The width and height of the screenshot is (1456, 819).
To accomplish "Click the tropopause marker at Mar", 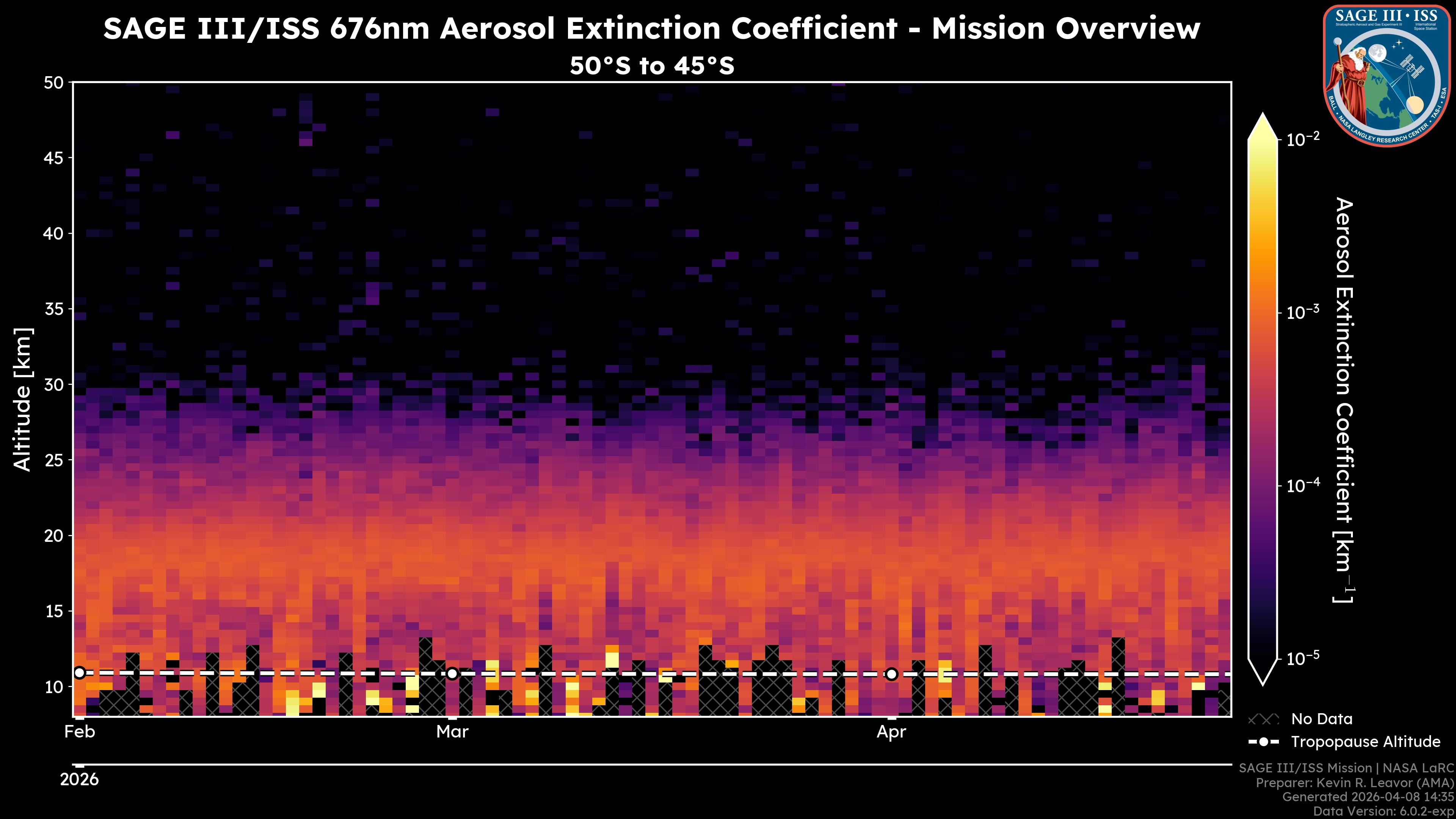I will pos(452,674).
